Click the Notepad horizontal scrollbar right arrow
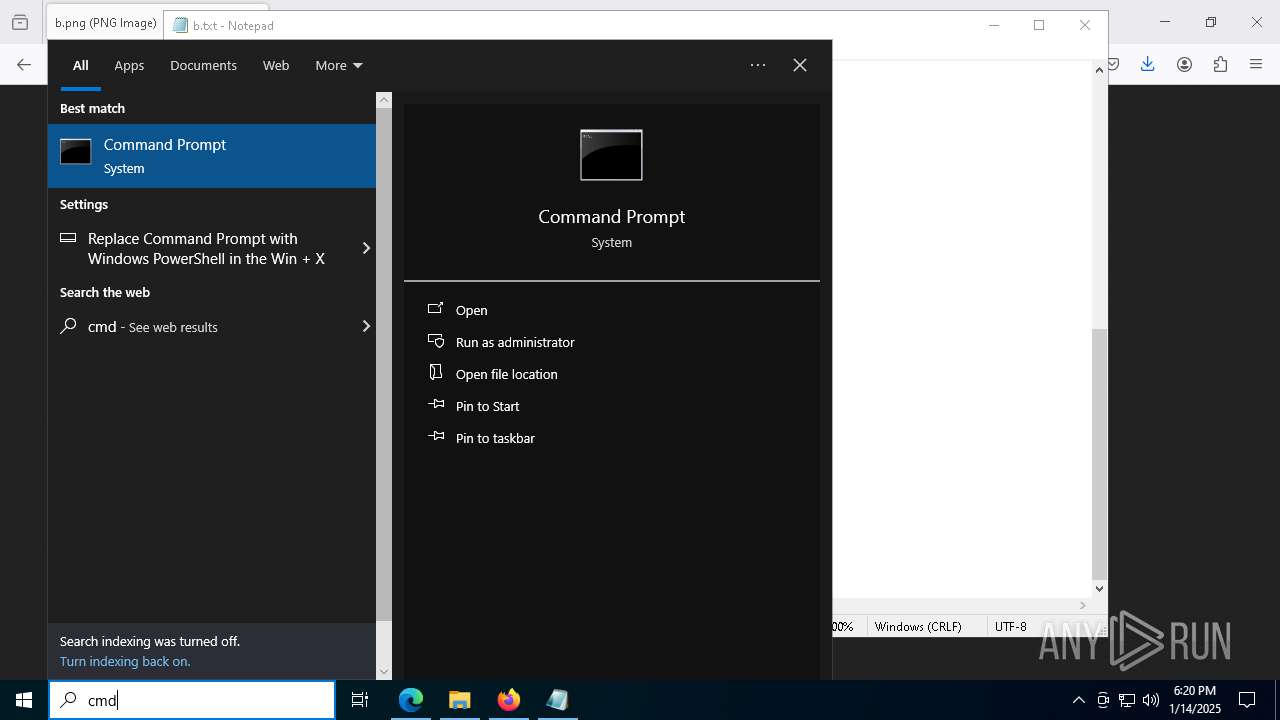1280x720 pixels. click(1082, 605)
